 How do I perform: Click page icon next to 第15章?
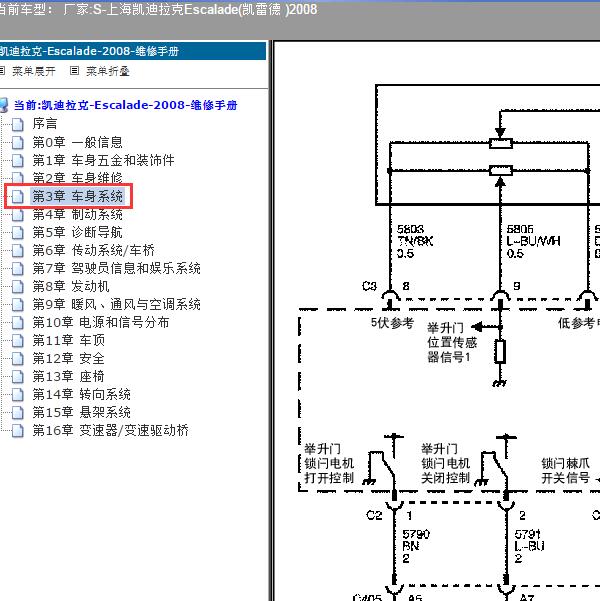pyautogui.click(x=18, y=413)
